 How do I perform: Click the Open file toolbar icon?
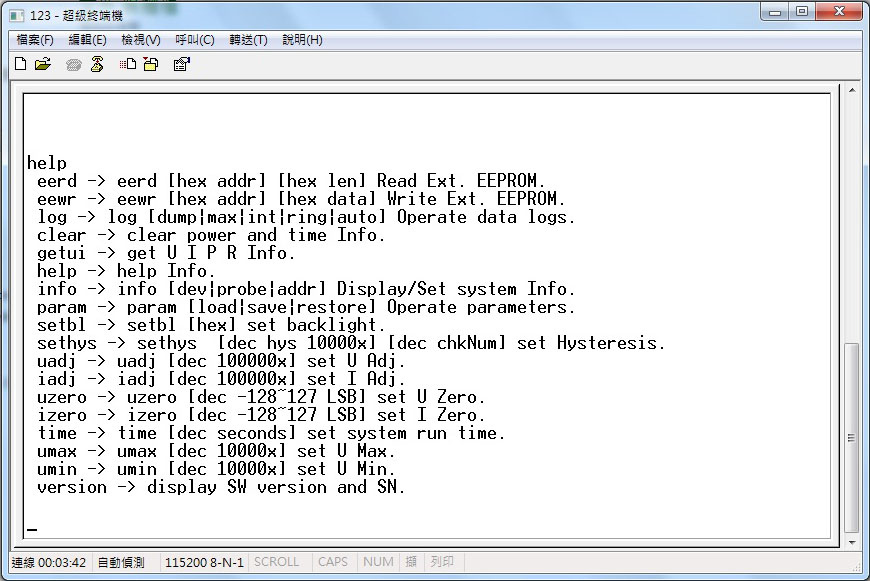(42, 64)
